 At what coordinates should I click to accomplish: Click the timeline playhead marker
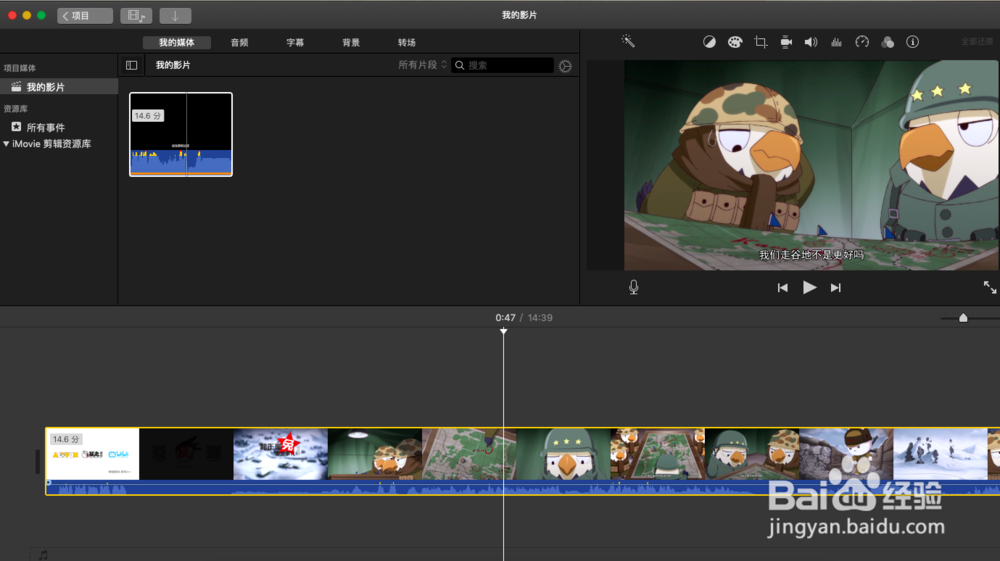click(x=503, y=331)
